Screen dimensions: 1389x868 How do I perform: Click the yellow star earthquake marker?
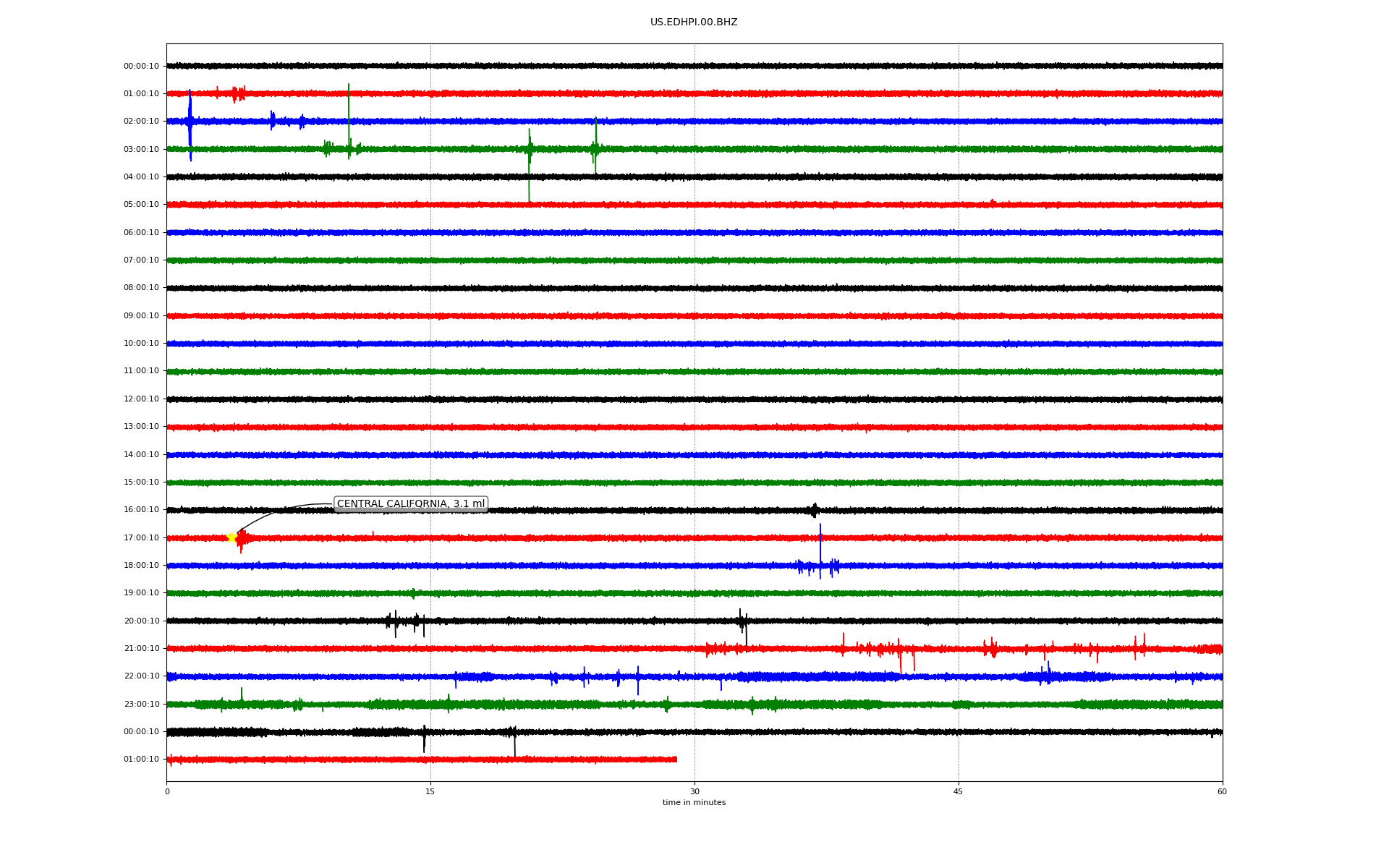[x=231, y=537]
